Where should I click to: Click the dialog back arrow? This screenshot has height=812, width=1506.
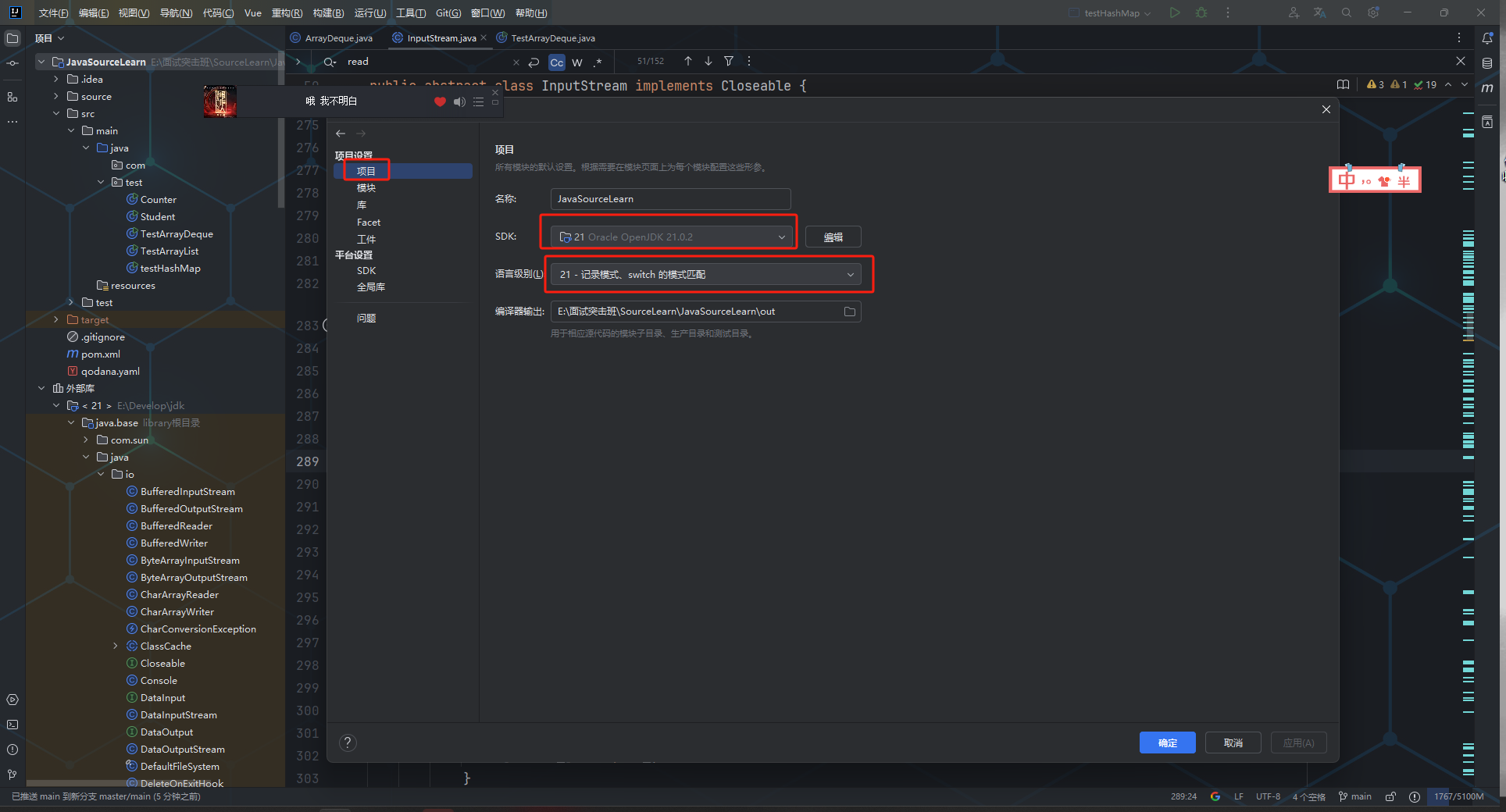click(341, 134)
